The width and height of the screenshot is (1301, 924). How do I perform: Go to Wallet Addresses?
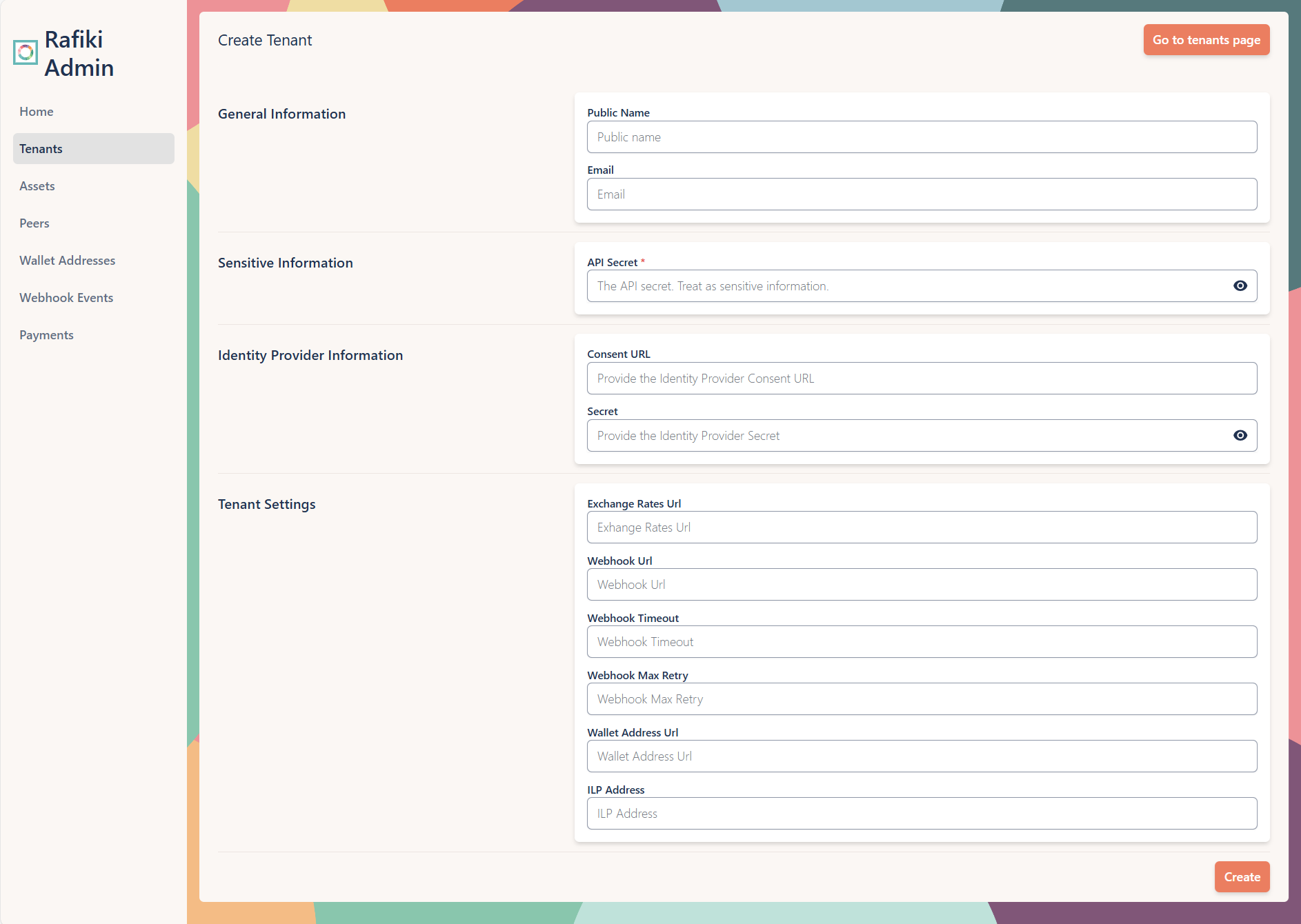(67, 260)
